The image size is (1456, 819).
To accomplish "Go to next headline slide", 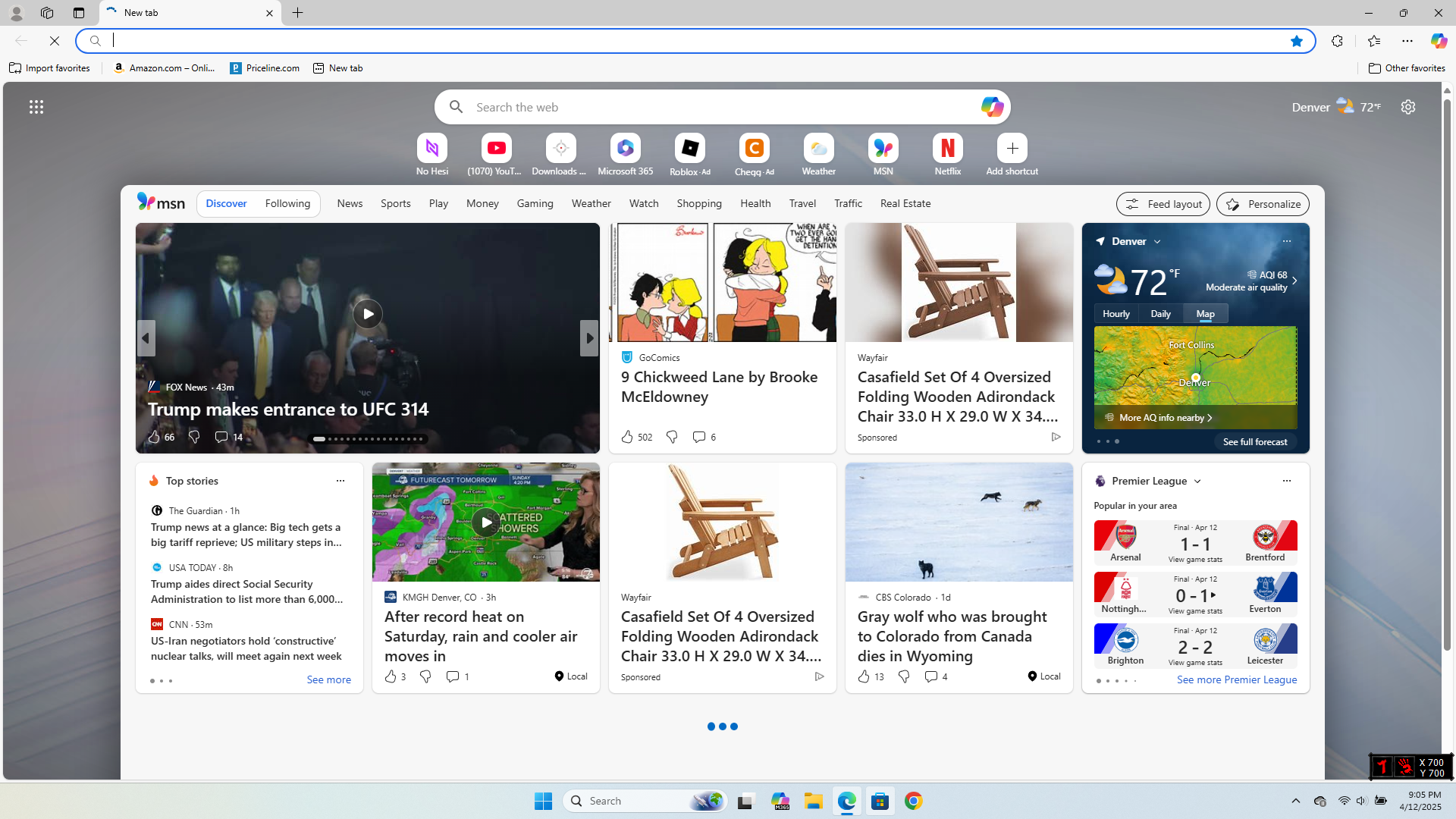I will 589,338.
